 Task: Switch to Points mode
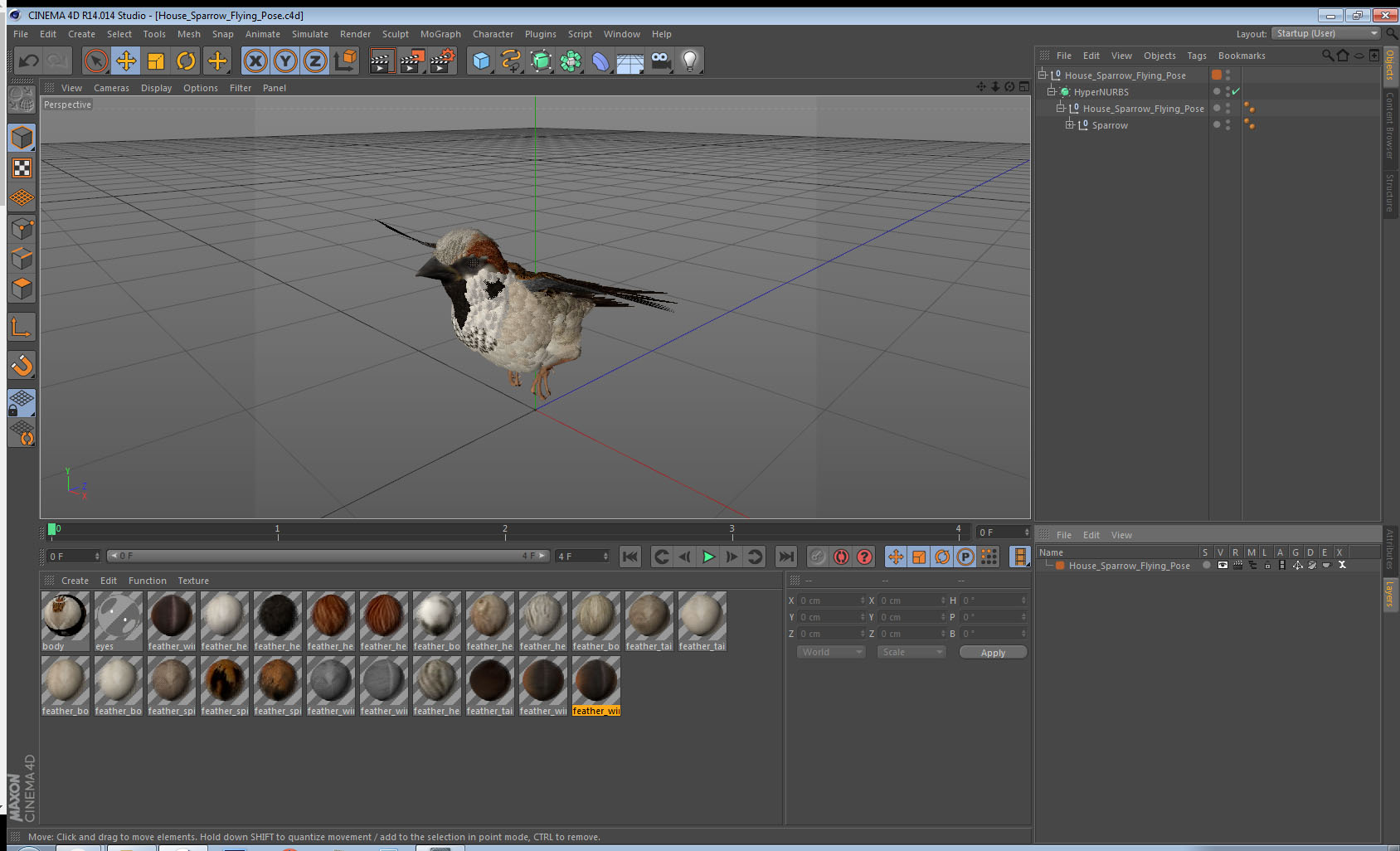click(x=22, y=229)
